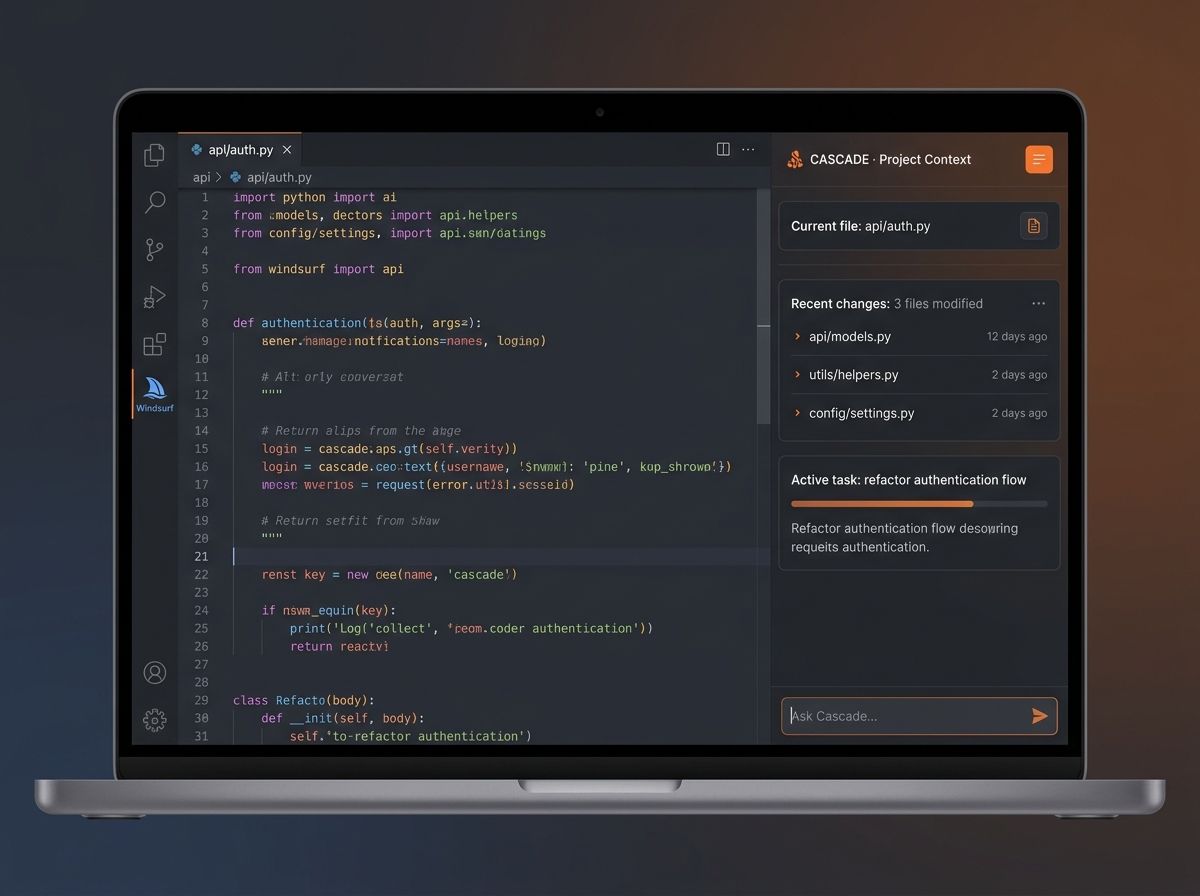Click the 'def authentication' line of code
This screenshot has width=1200, height=896.
click(358, 323)
